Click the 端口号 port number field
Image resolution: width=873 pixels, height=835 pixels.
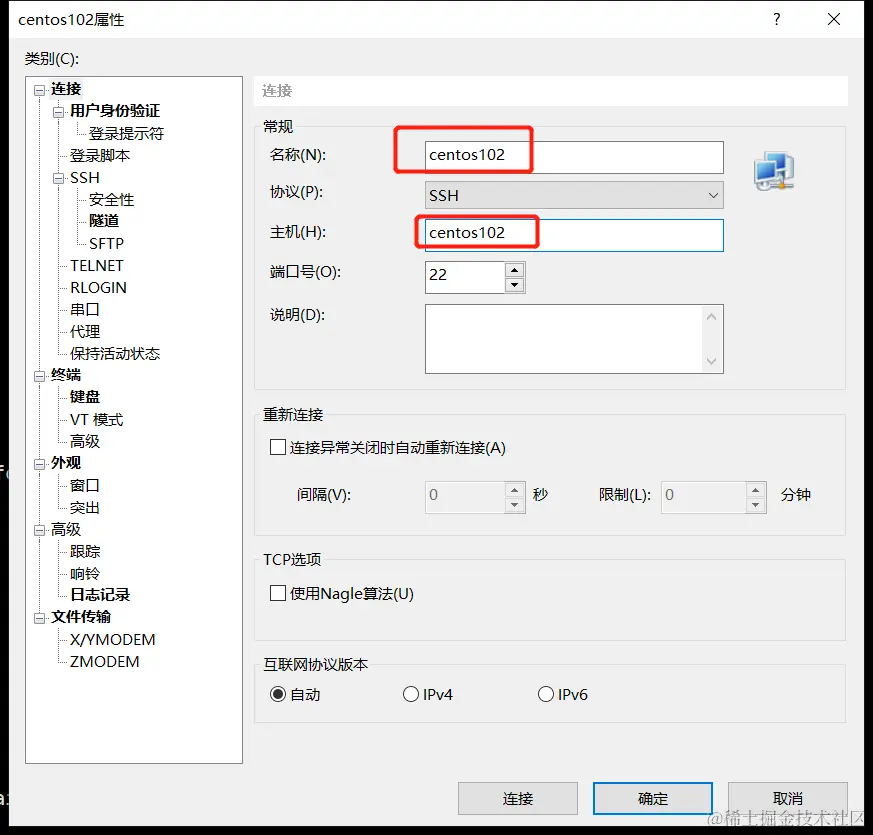tap(465, 277)
